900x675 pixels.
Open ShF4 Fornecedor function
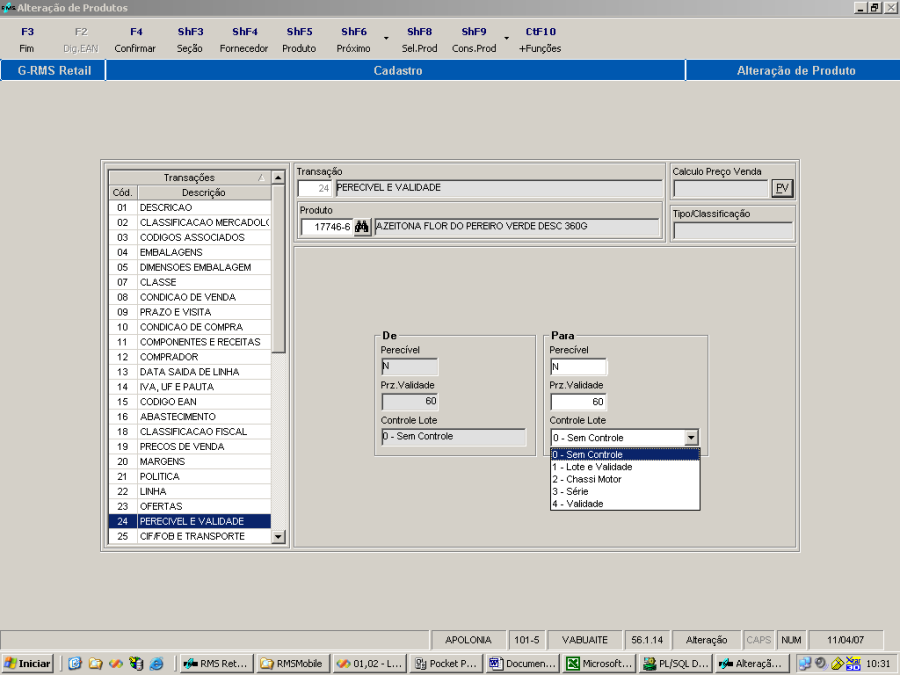(x=244, y=40)
